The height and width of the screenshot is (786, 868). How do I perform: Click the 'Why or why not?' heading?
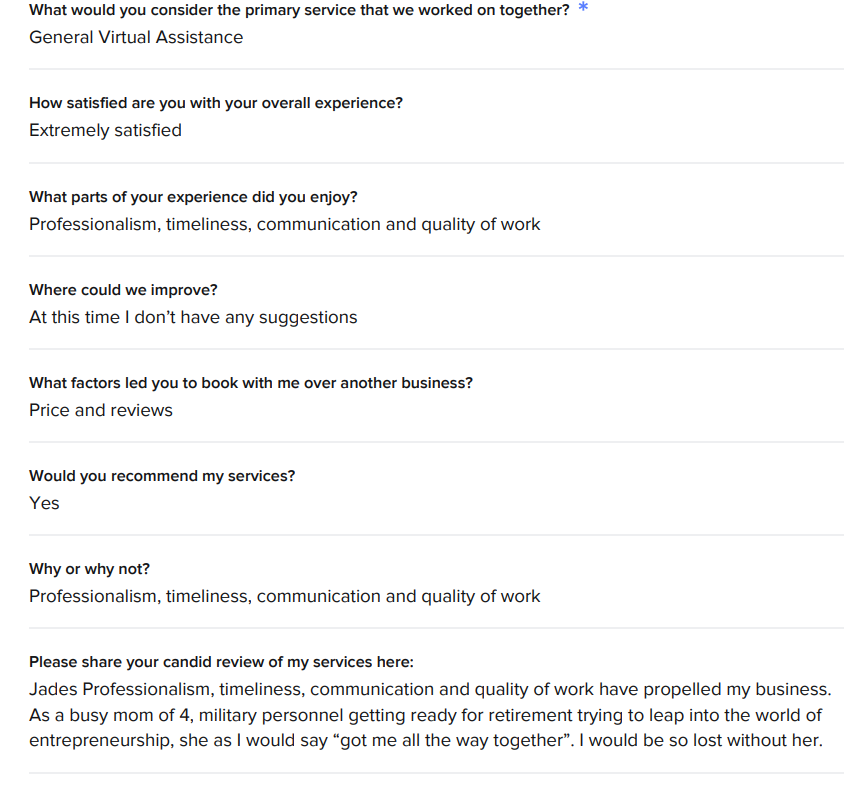coord(90,569)
